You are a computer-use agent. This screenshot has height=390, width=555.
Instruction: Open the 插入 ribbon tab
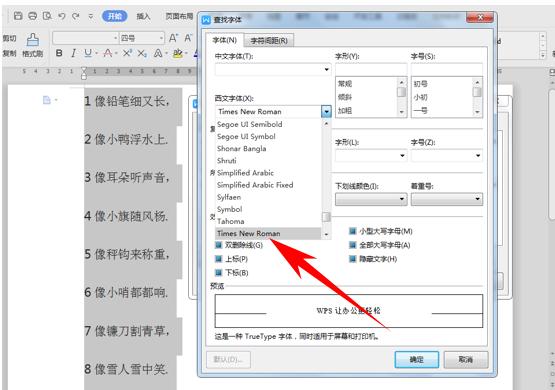pos(143,16)
